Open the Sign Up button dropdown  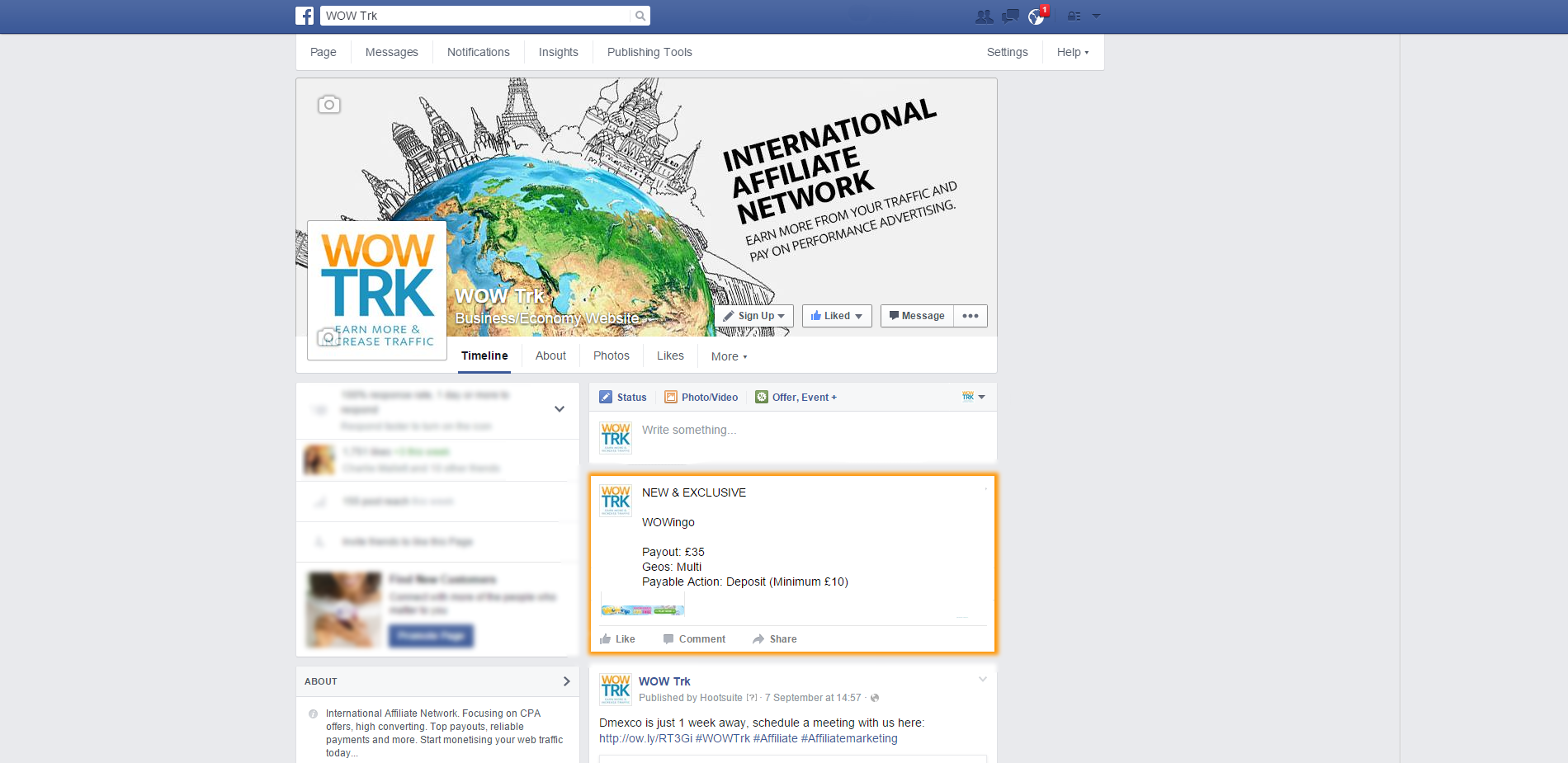click(754, 316)
